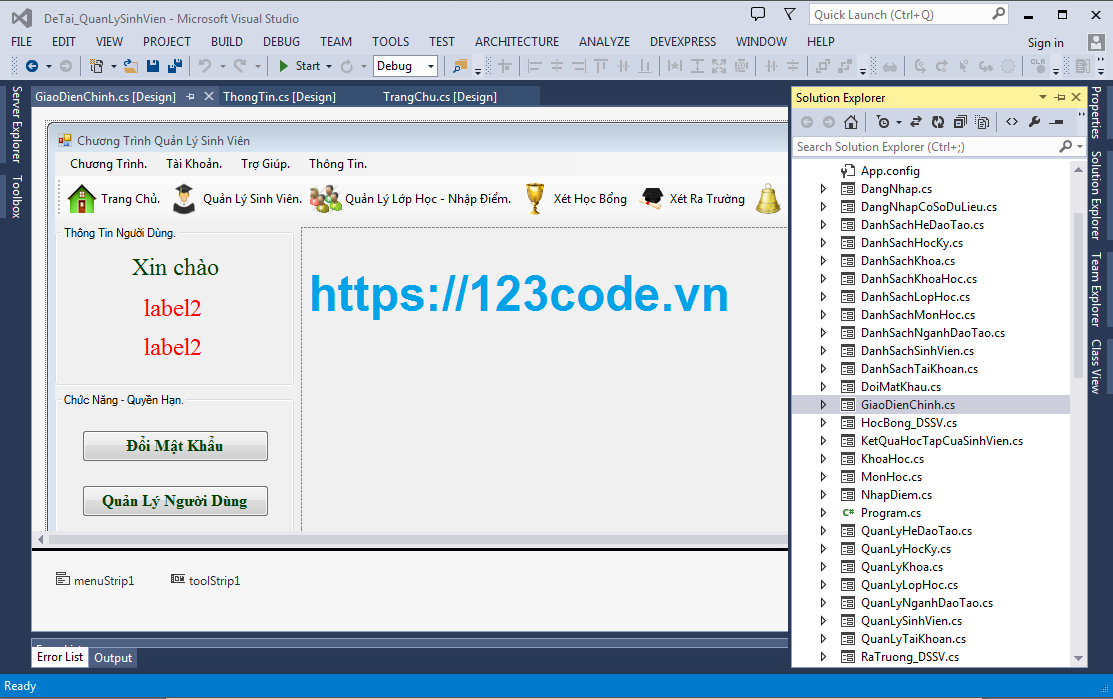Open the Debug configuration dropdown
This screenshot has height=699, width=1113.
(x=405, y=66)
